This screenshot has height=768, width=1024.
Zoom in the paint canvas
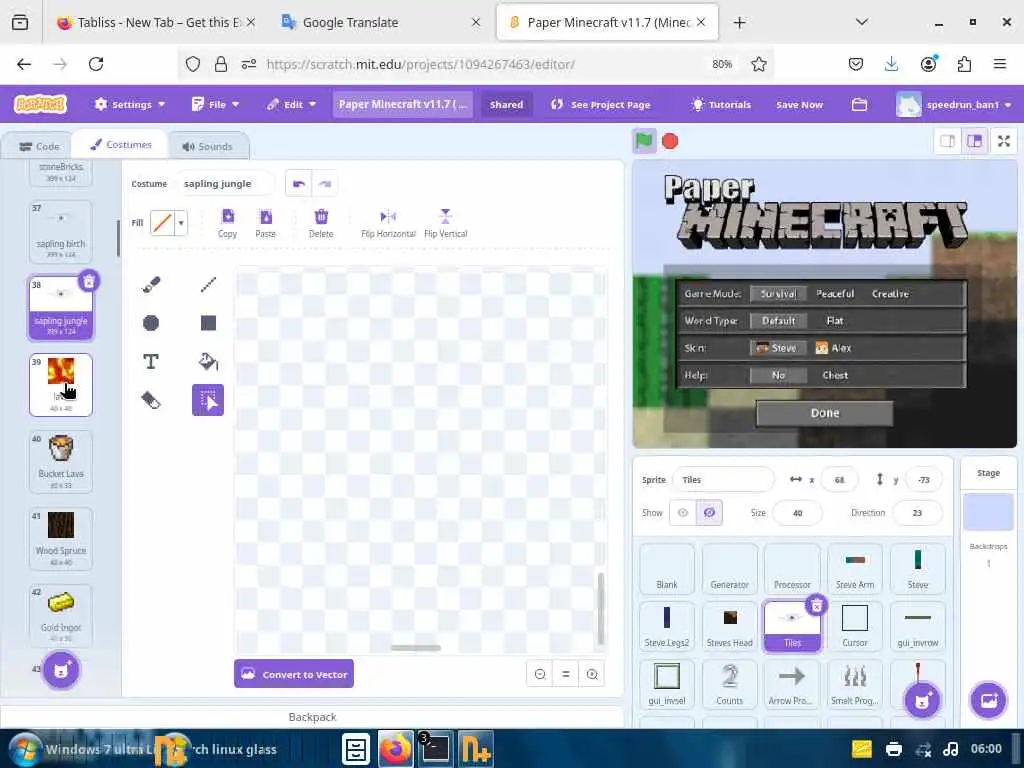pos(592,674)
